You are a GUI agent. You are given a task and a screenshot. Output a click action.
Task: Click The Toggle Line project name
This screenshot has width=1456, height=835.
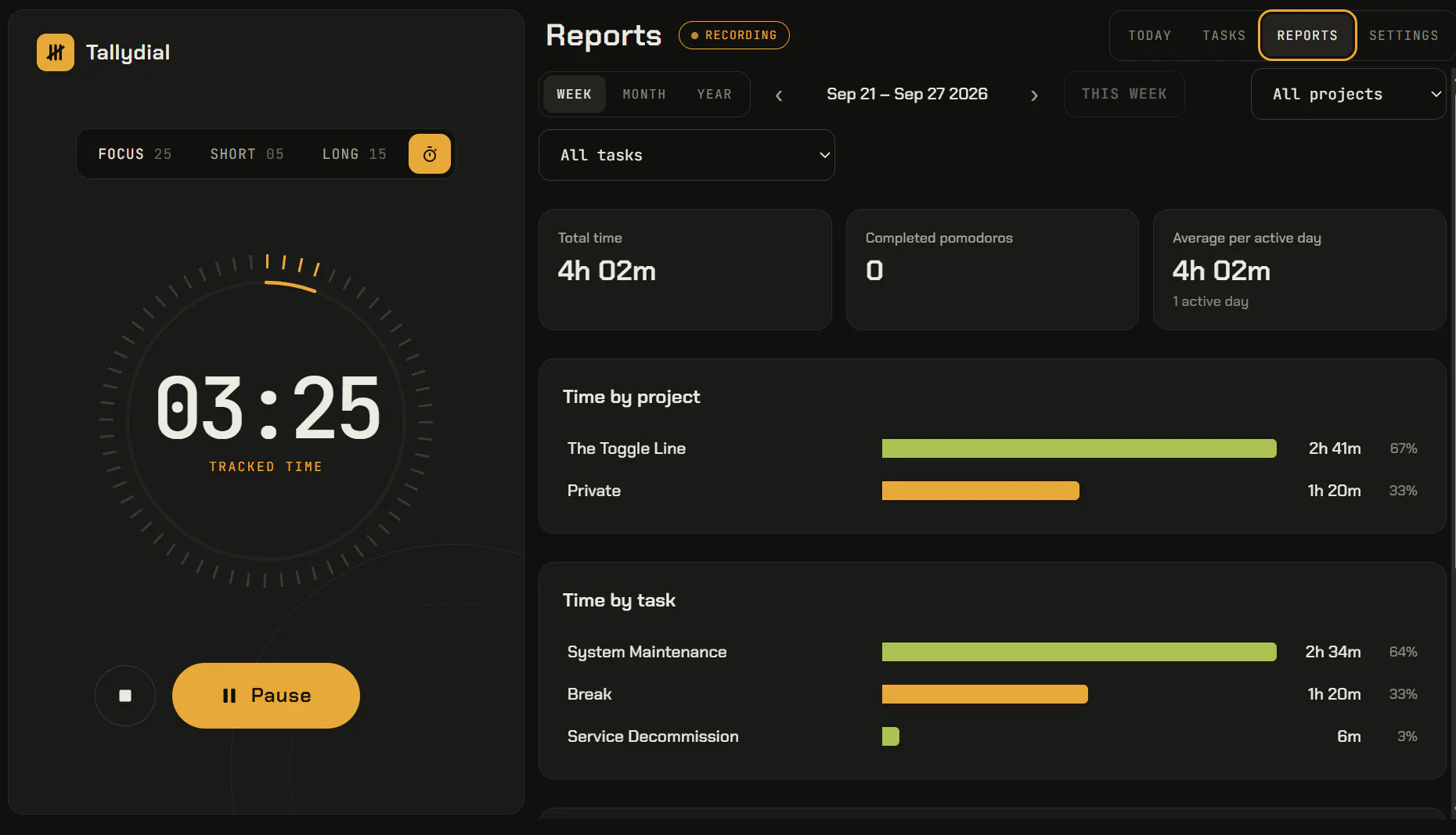click(x=626, y=448)
